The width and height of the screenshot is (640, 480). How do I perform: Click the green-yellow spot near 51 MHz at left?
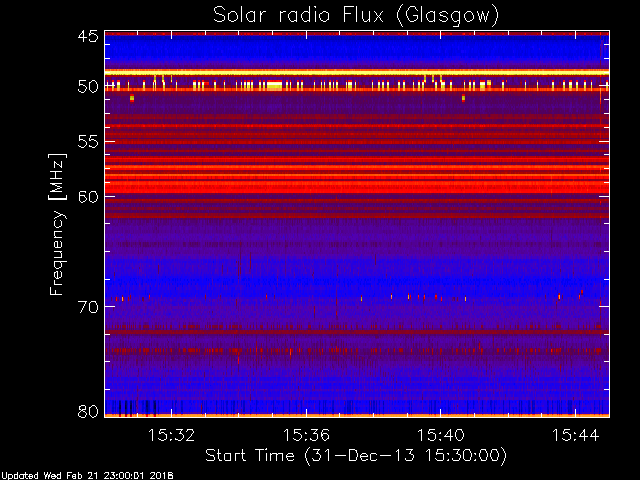pos(132,98)
